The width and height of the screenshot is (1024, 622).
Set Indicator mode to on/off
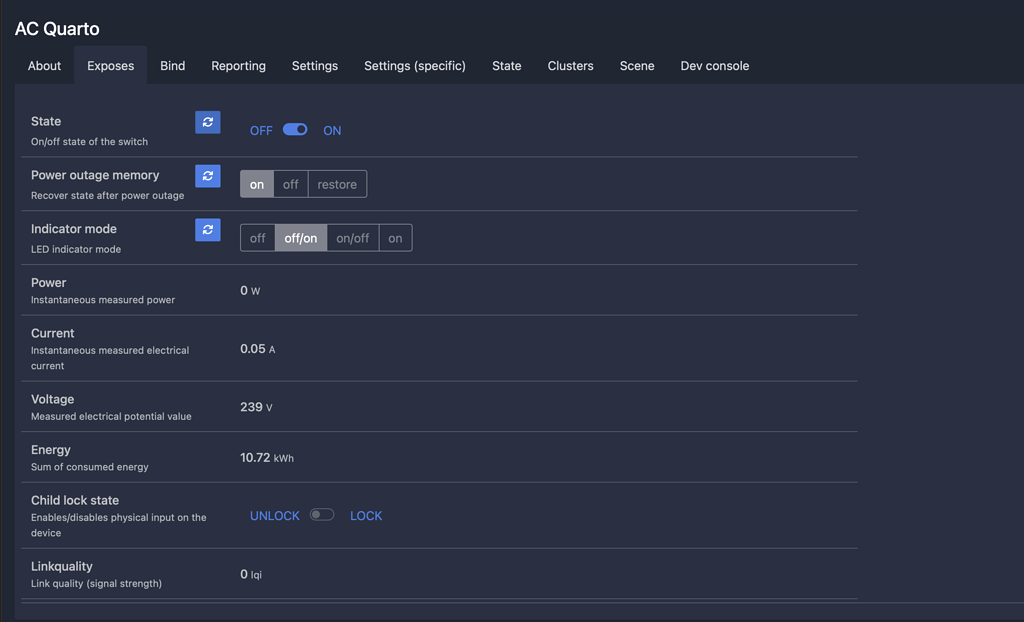coord(352,237)
